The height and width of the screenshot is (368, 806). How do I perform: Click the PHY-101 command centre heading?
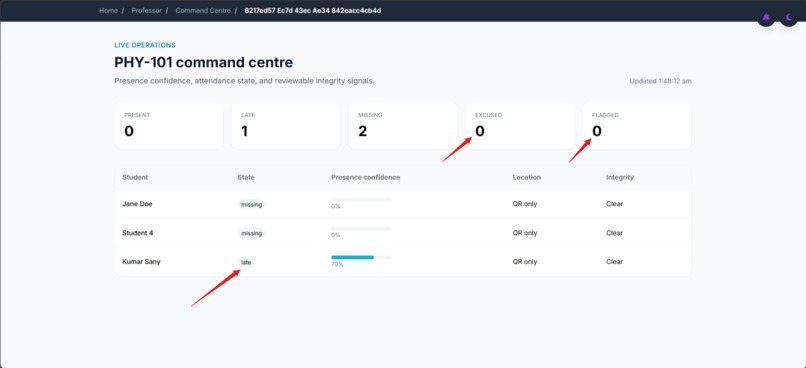tap(204, 63)
